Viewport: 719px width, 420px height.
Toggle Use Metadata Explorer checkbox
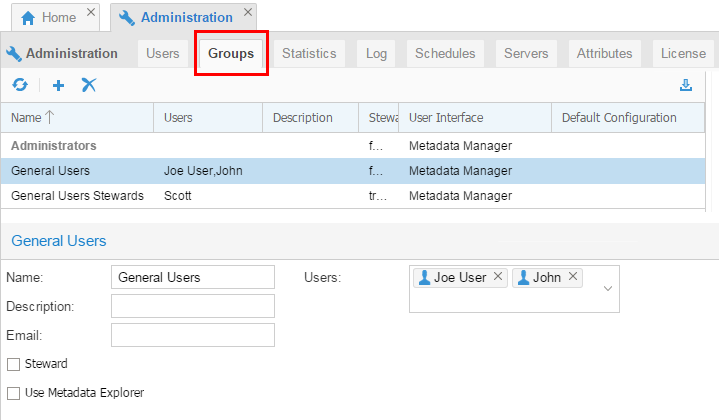13,393
